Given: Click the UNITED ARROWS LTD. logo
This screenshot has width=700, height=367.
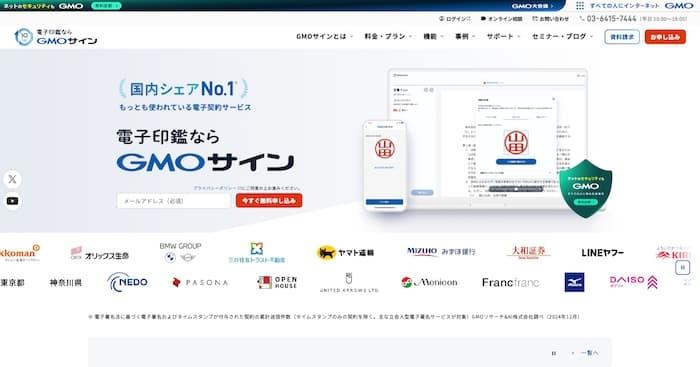Looking at the screenshot, I should (x=349, y=283).
